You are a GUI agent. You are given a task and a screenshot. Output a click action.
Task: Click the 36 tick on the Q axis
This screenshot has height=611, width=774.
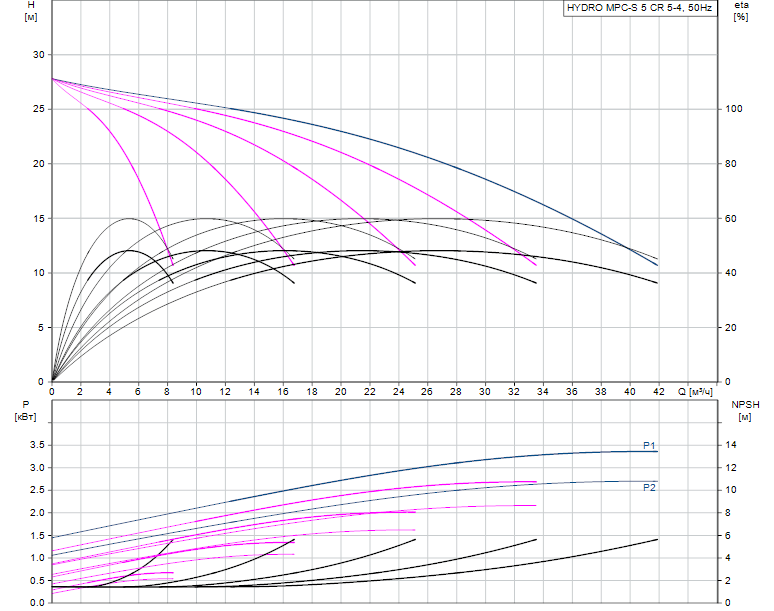(570, 391)
